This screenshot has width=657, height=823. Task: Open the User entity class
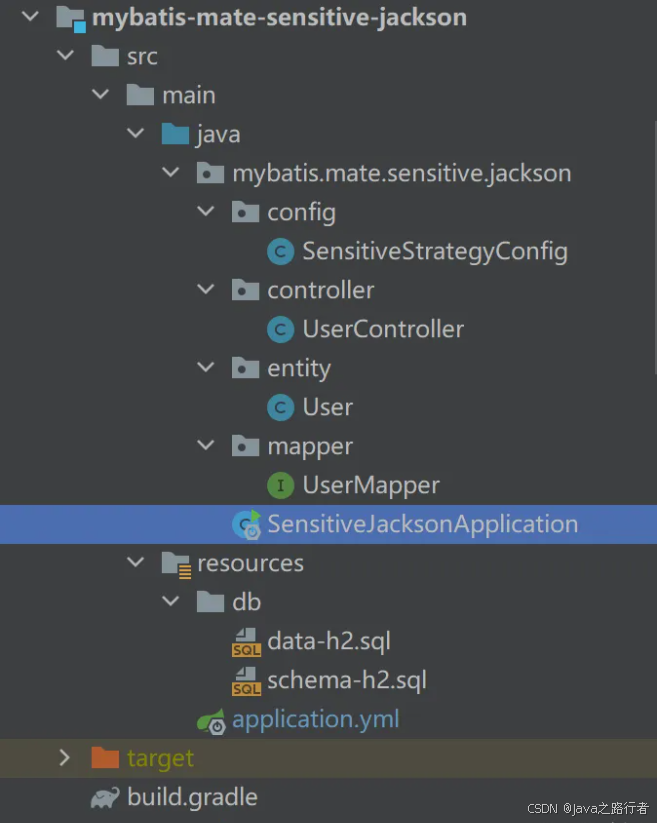pyautogui.click(x=327, y=408)
